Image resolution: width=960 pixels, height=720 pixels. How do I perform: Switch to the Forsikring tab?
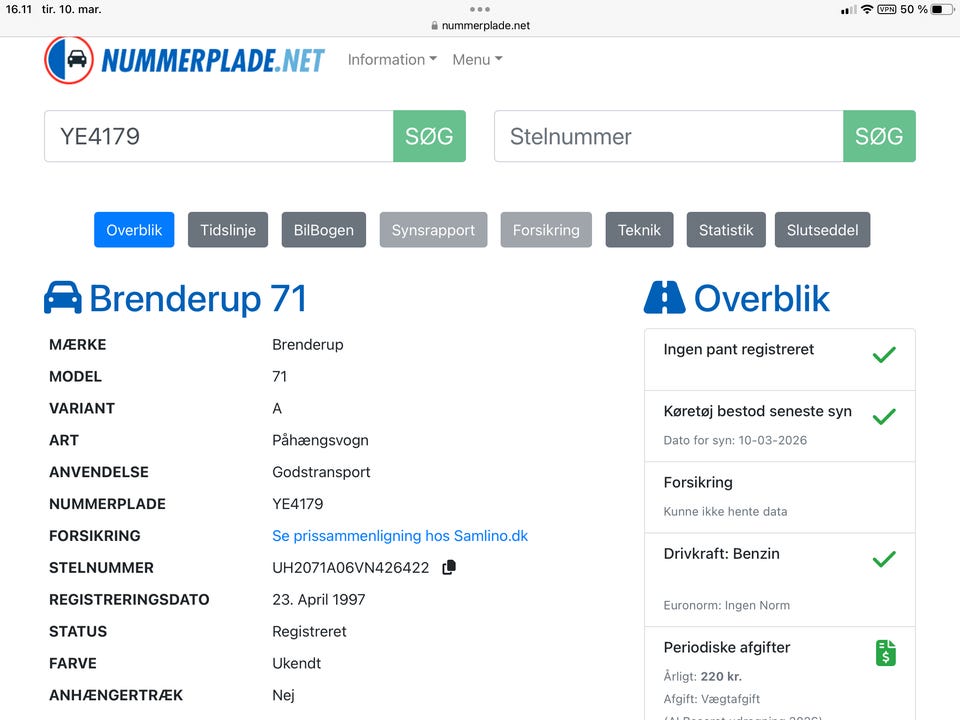(546, 230)
